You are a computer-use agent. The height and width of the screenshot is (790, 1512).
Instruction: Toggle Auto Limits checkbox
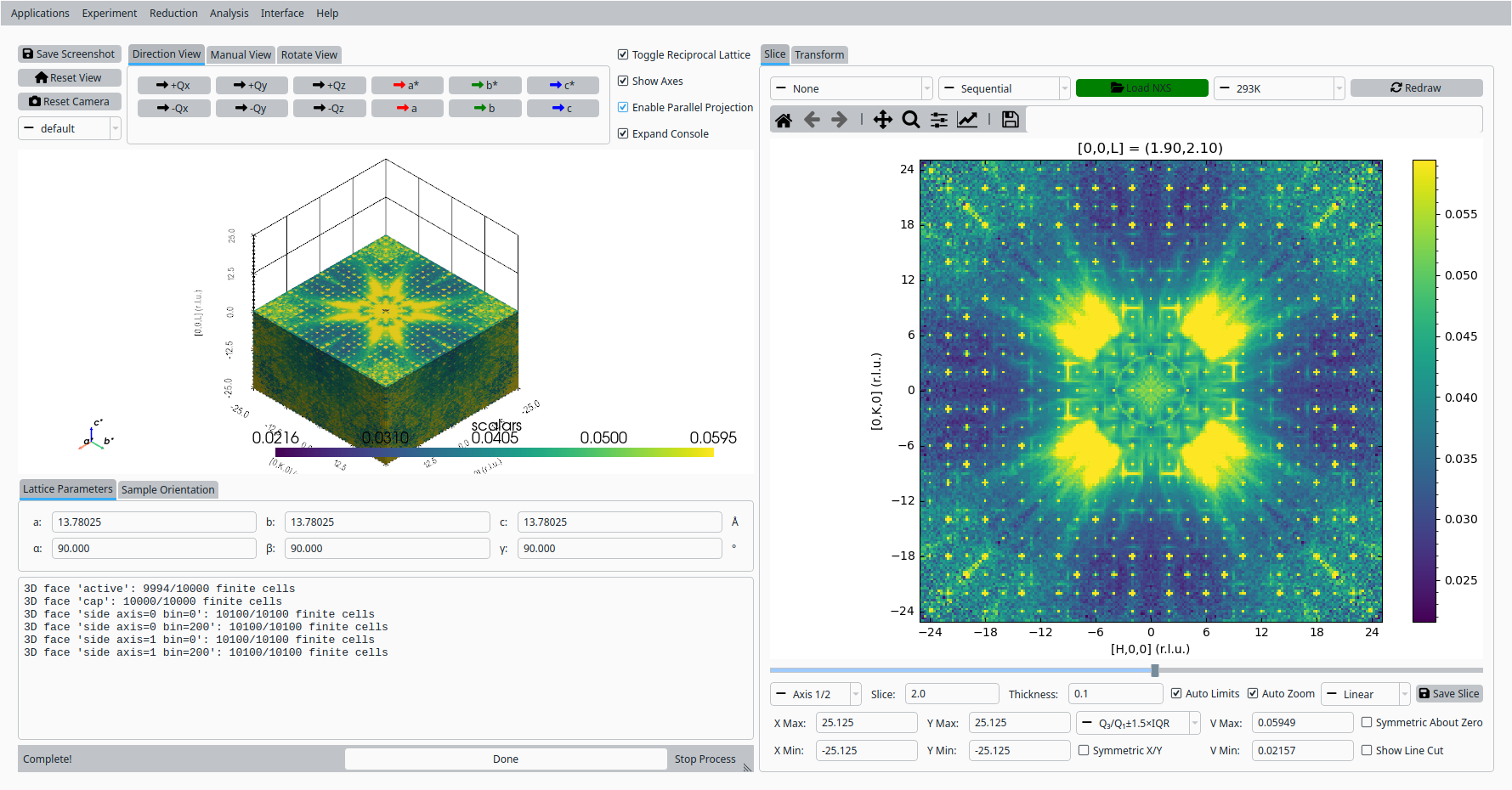tap(1176, 693)
